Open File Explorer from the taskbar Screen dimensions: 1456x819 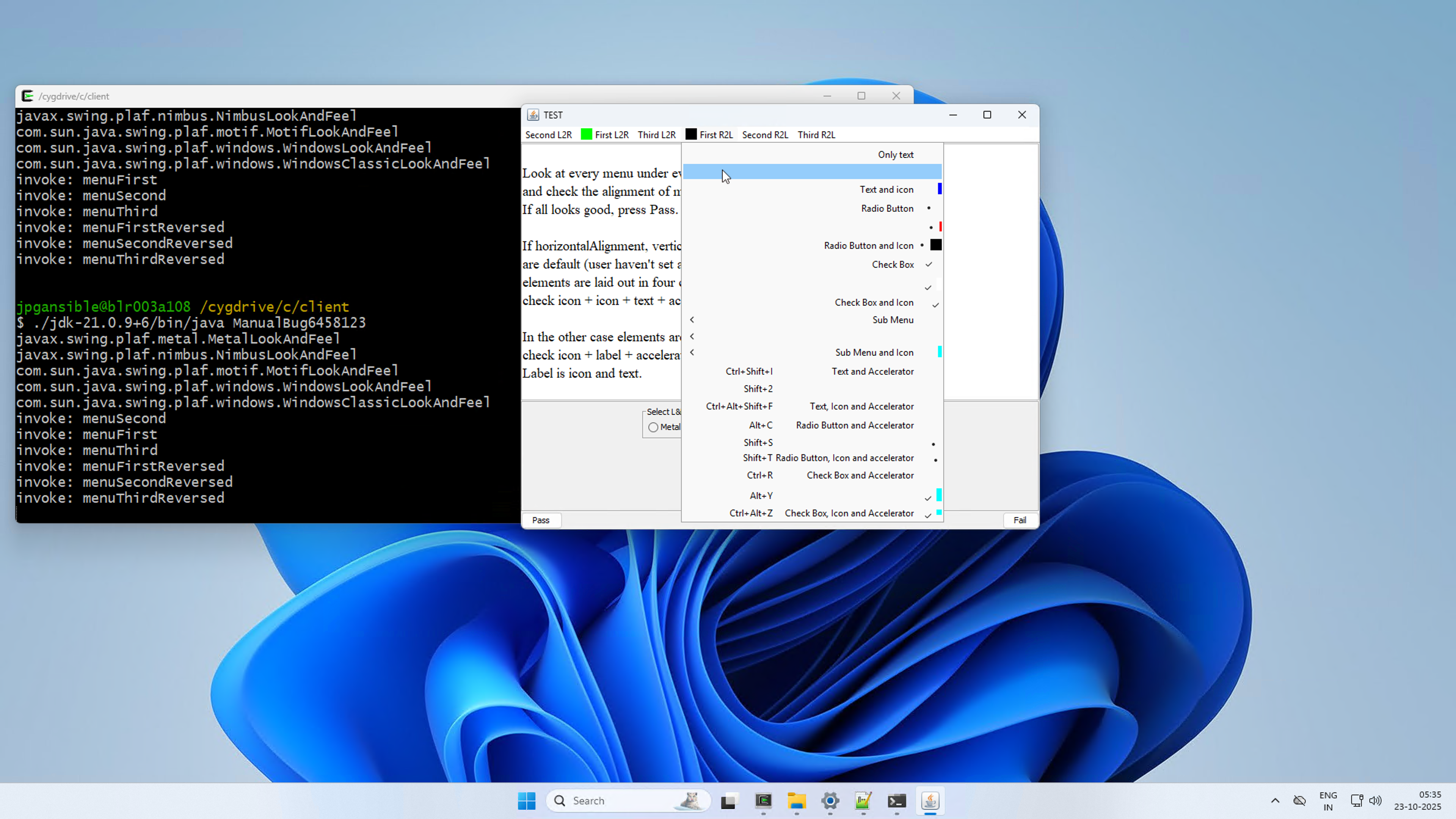click(x=796, y=800)
